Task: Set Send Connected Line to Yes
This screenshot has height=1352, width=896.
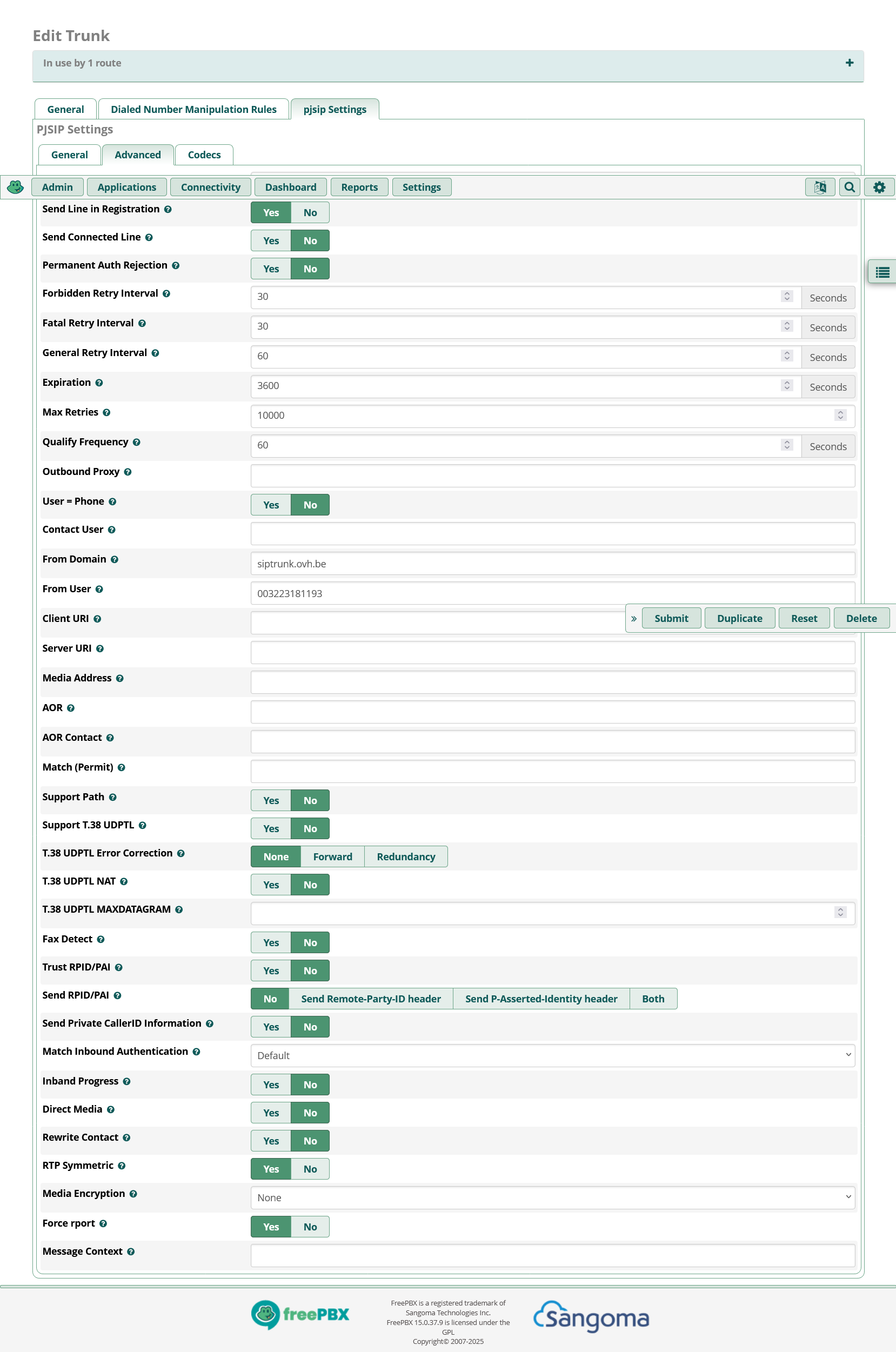Action: [x=271, y=240]
